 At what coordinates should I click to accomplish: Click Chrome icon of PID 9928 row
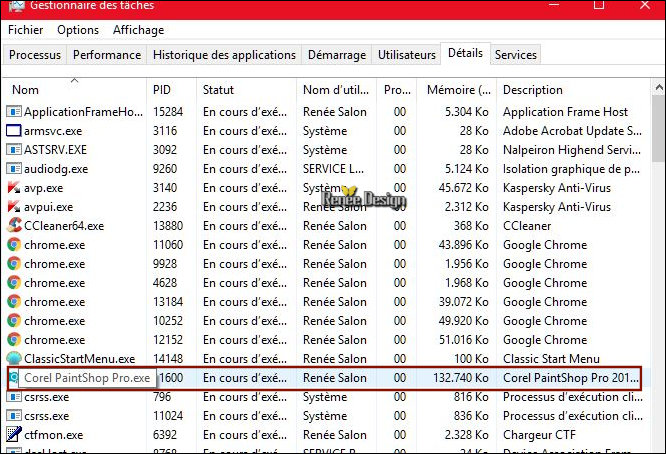coord(14,264)
